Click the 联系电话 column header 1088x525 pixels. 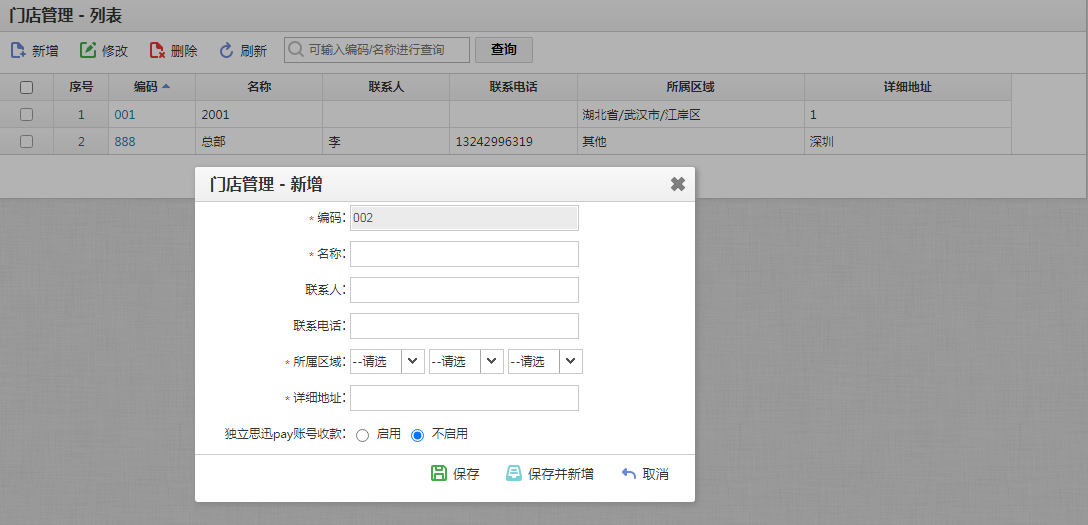tap(513, 87)
